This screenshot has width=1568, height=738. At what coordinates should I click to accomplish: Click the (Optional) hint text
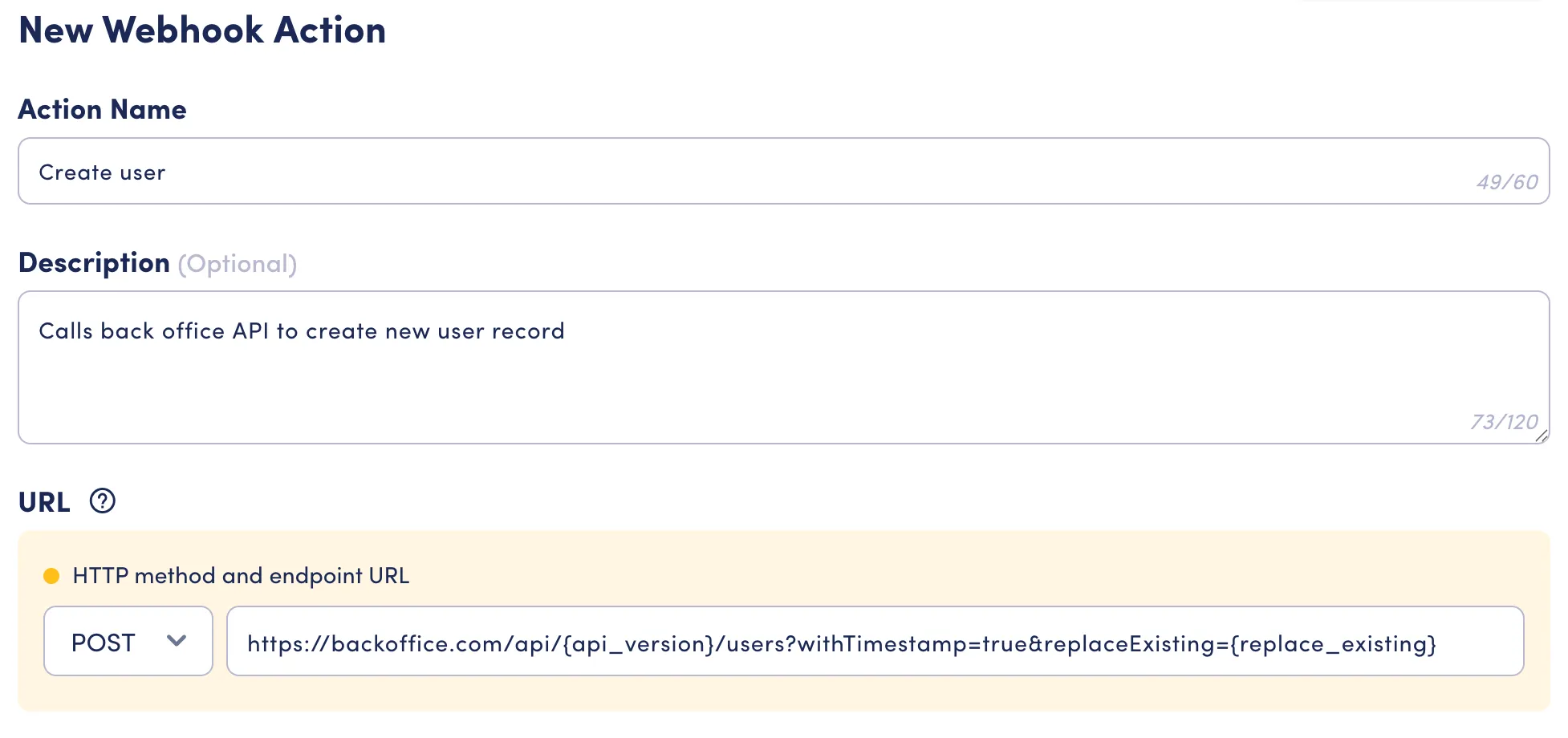(238, 264)
